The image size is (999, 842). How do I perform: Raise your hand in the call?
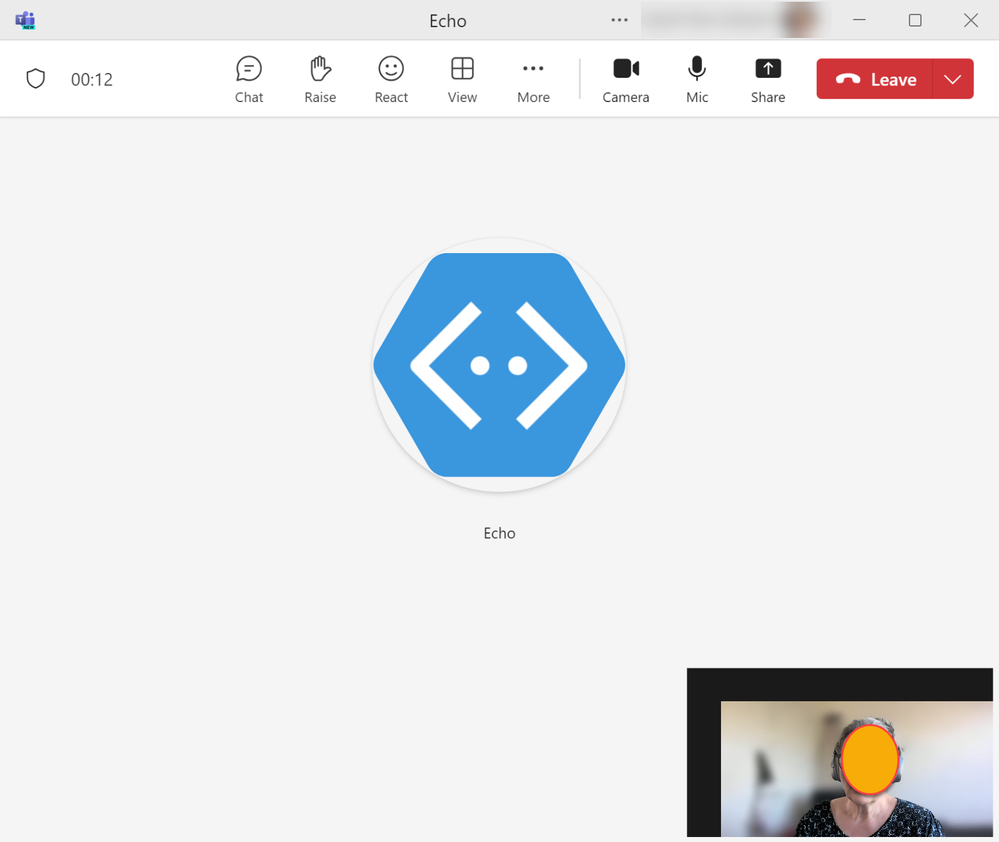point(320,80)
